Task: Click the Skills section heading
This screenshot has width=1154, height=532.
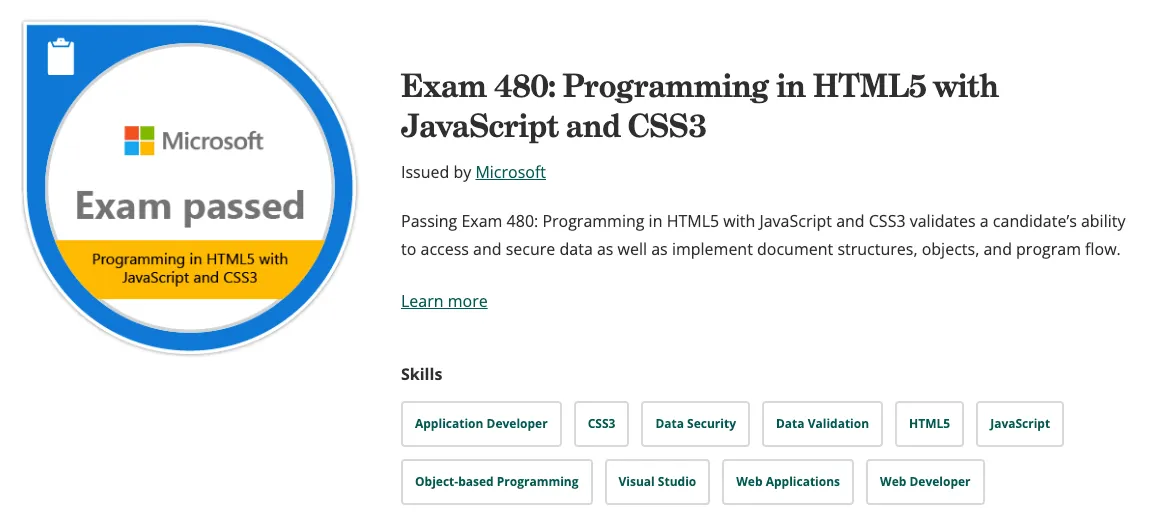Action: coord(421,374)
